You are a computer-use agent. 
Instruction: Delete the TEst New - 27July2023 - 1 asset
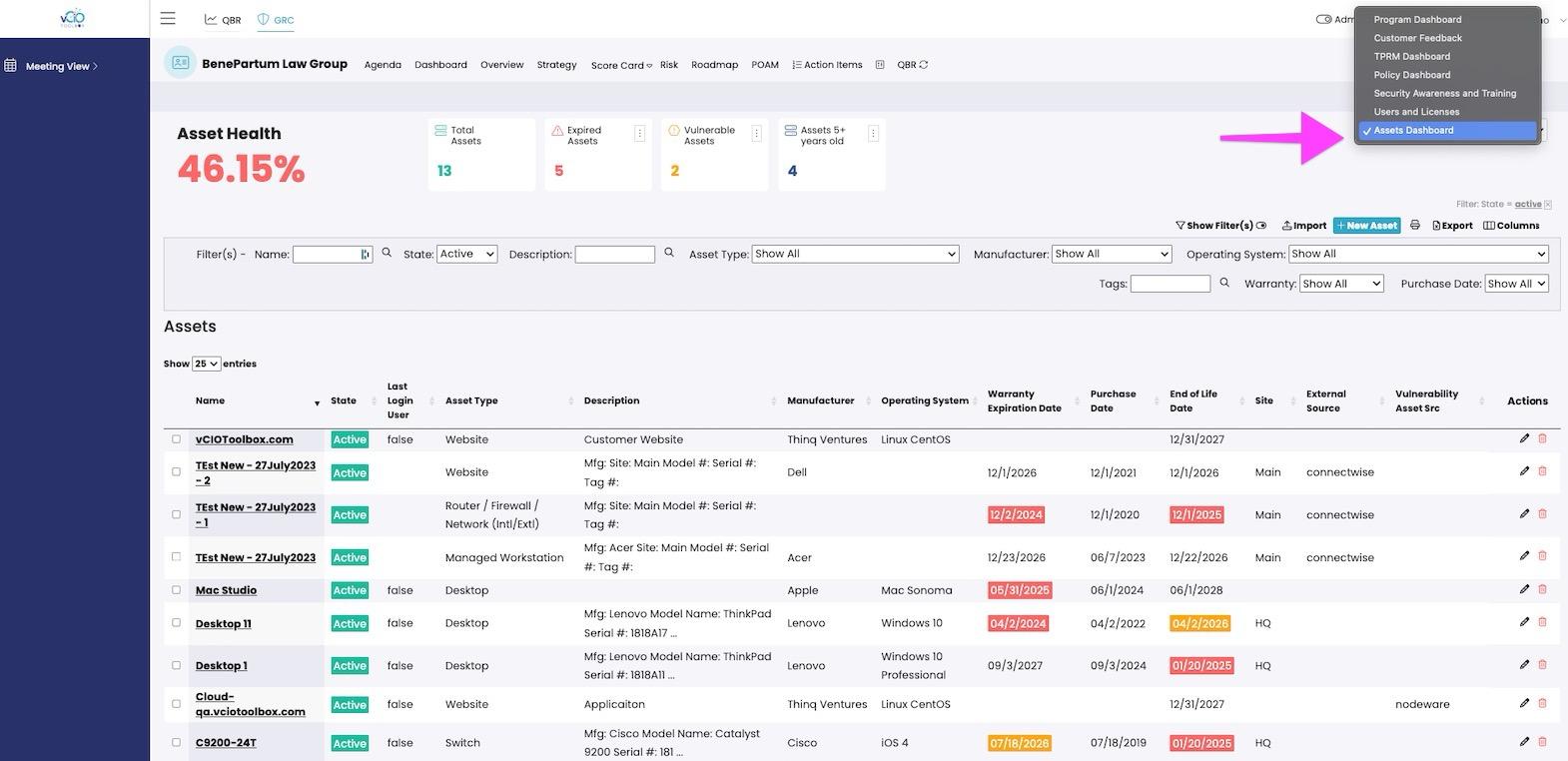pyautogui.click(x=1542, y=514)
